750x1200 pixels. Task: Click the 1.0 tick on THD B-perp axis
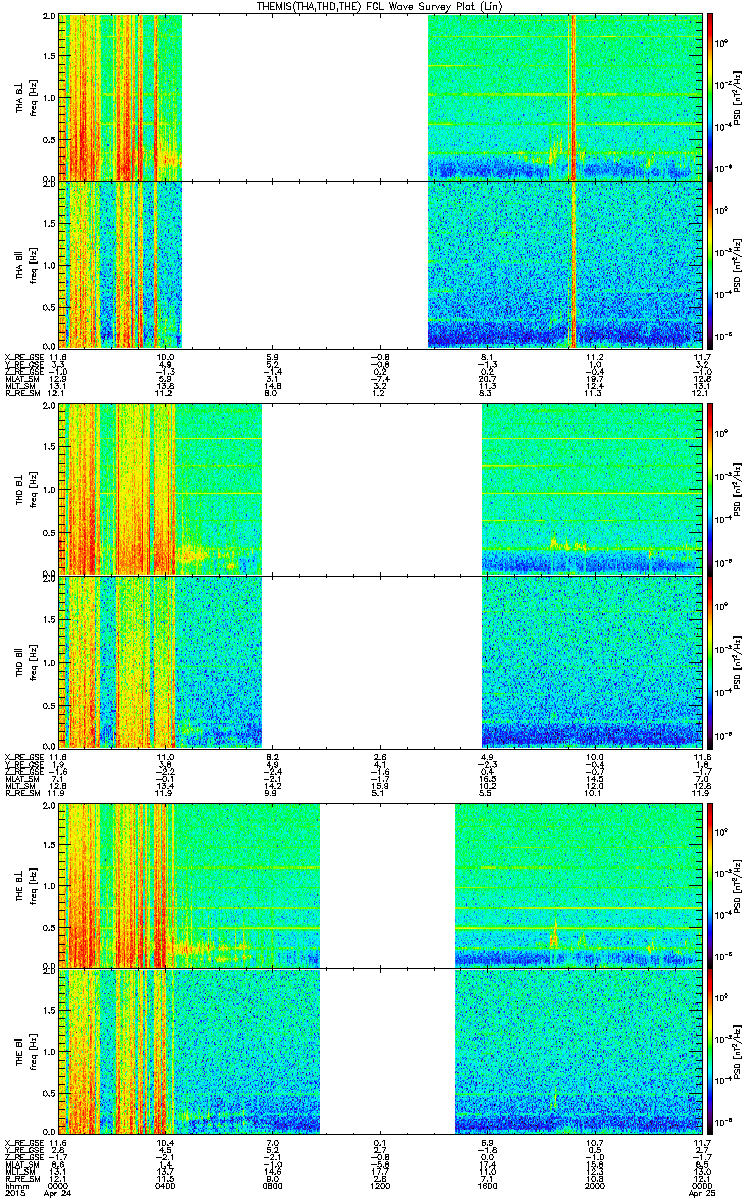(x=48, y=489)
